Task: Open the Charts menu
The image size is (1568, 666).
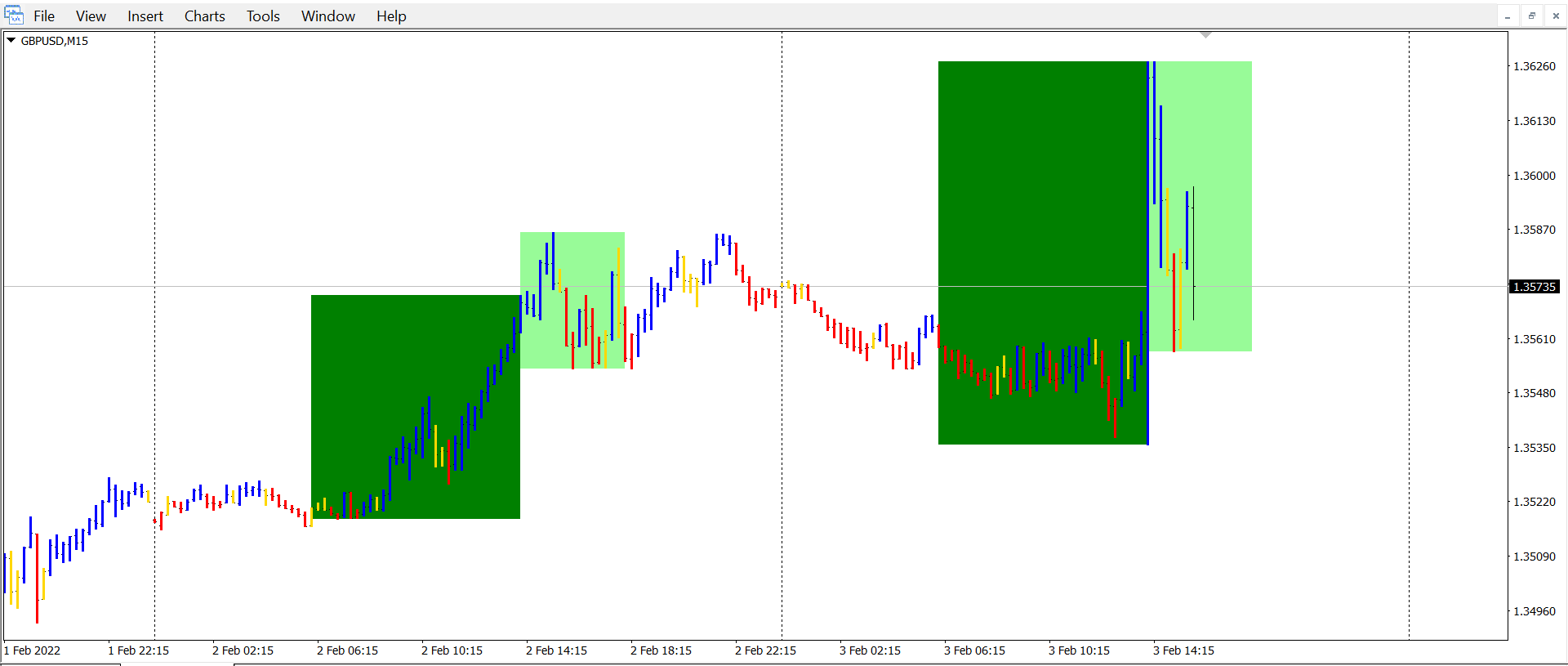Action: pyautogui.click(x=204, y=16)
